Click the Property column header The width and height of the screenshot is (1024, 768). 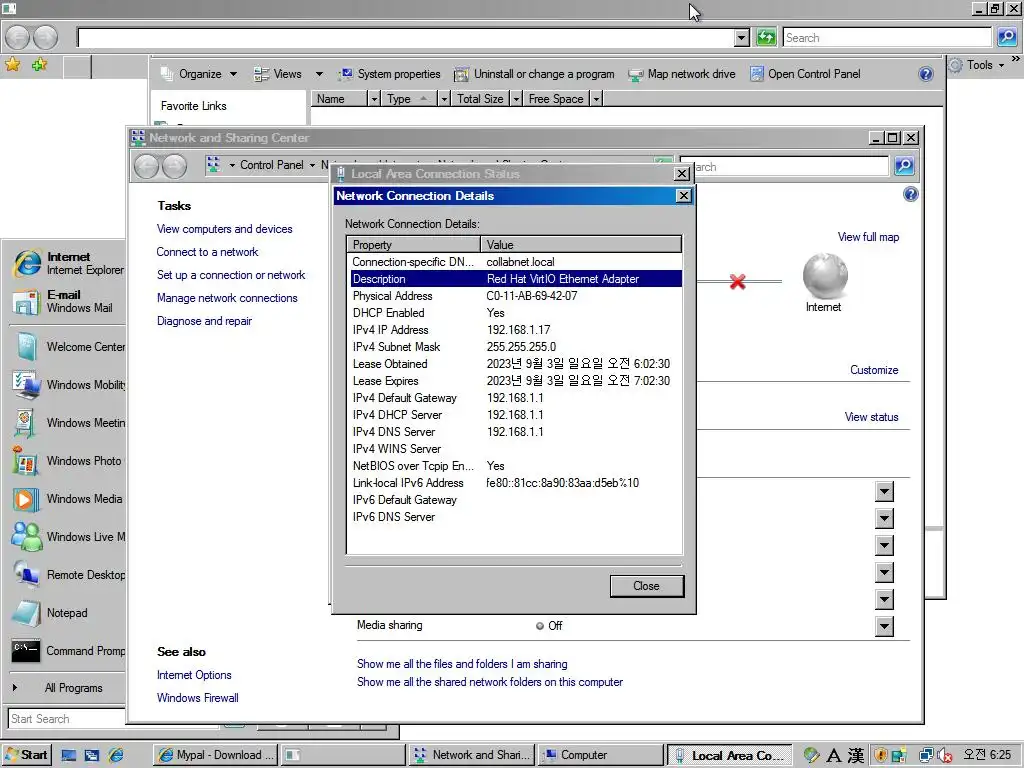(414, 244)
